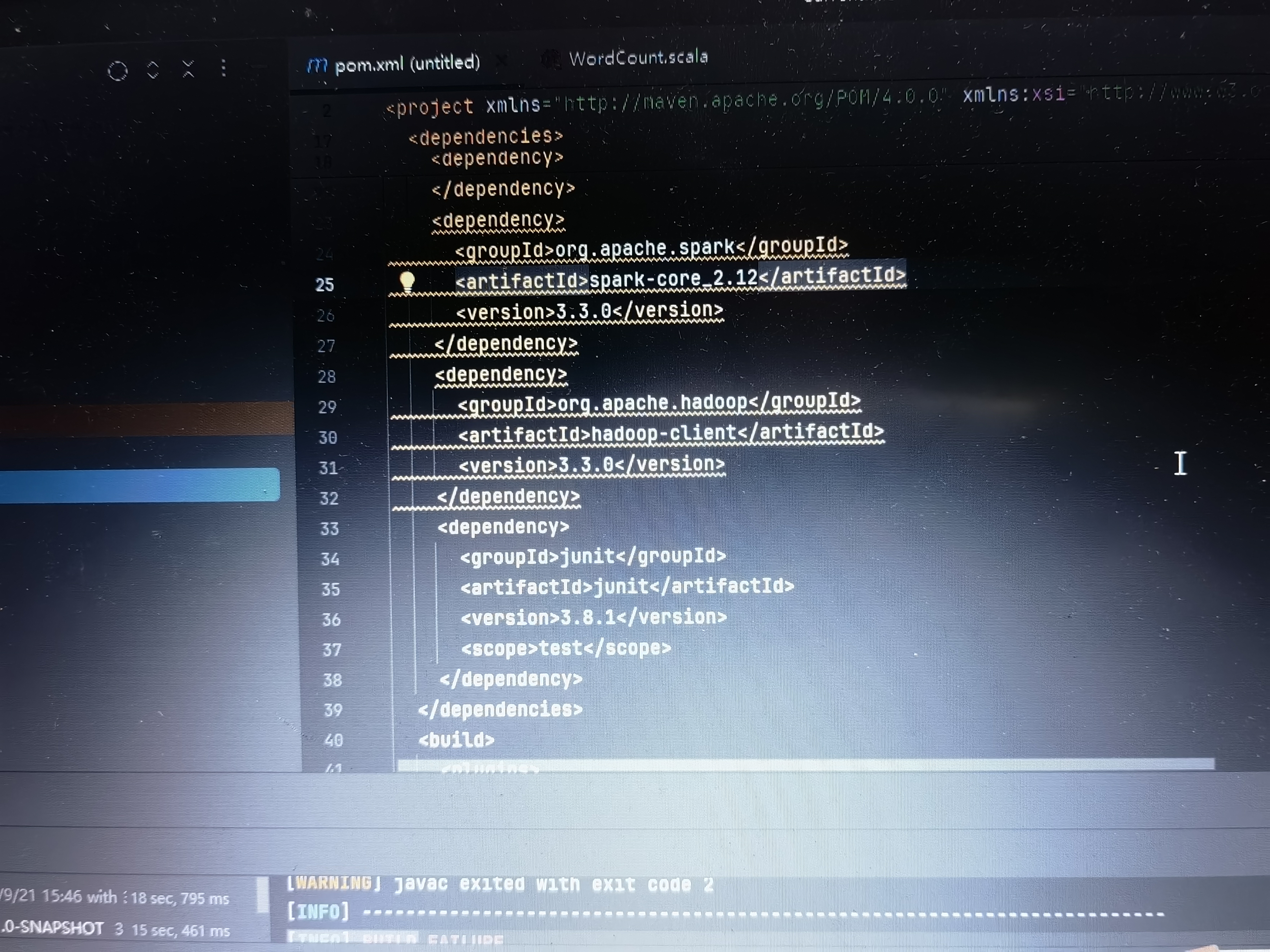Click the yellow lightbulb intention icon

[x=407, y=281]
